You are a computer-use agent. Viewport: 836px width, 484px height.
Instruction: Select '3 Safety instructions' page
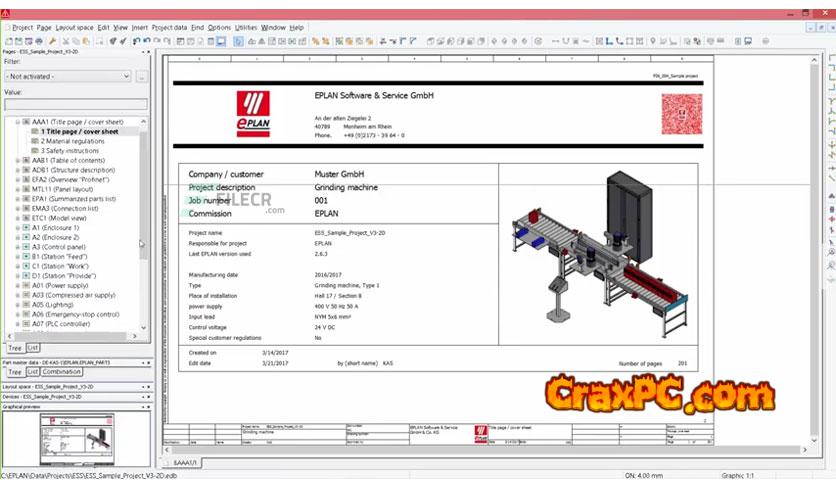(x=70, y=151)
